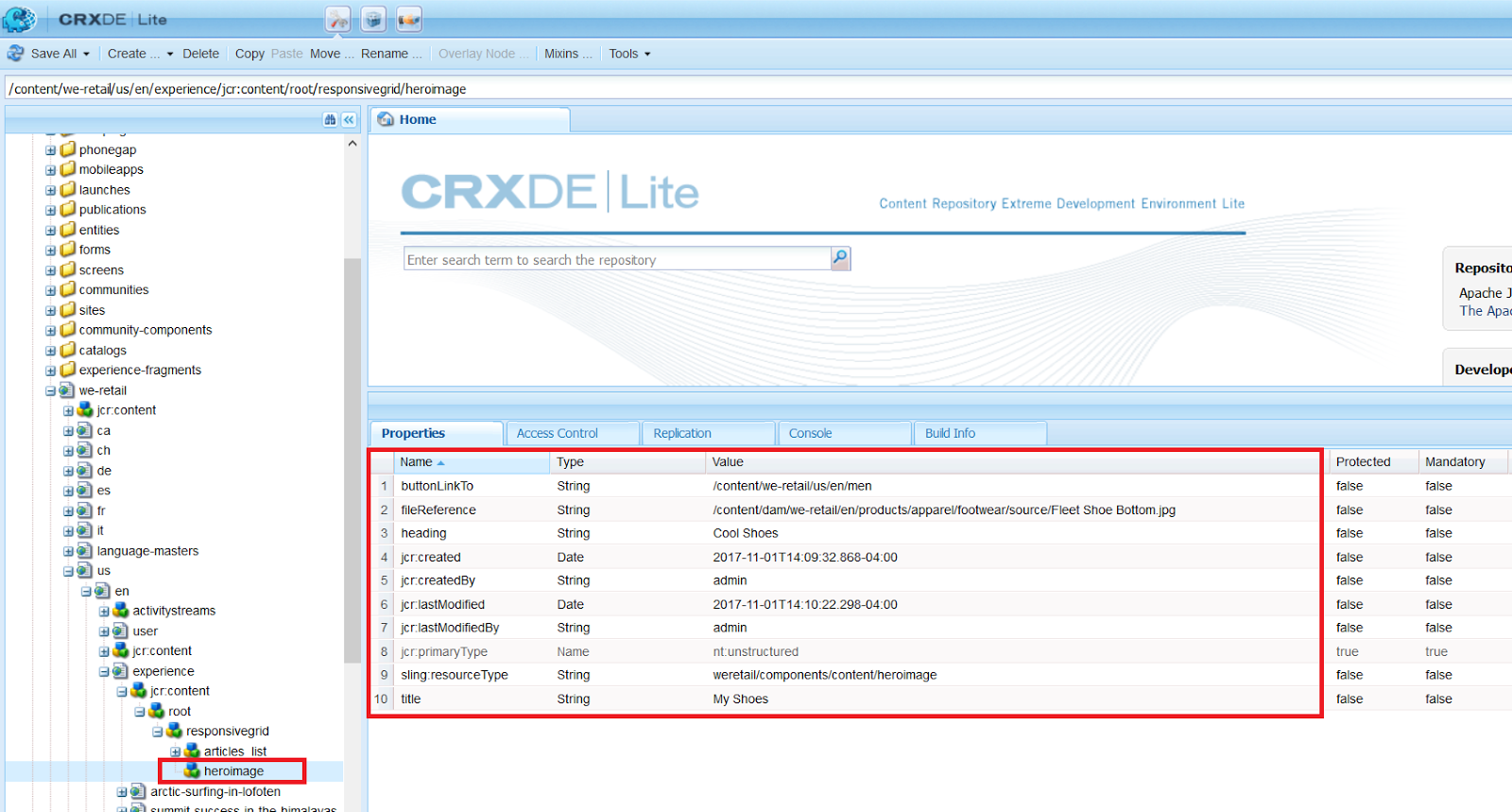This screenshot has width=1512, height=812.
Task: Switch to the Console tab
Action: point(845,433)
